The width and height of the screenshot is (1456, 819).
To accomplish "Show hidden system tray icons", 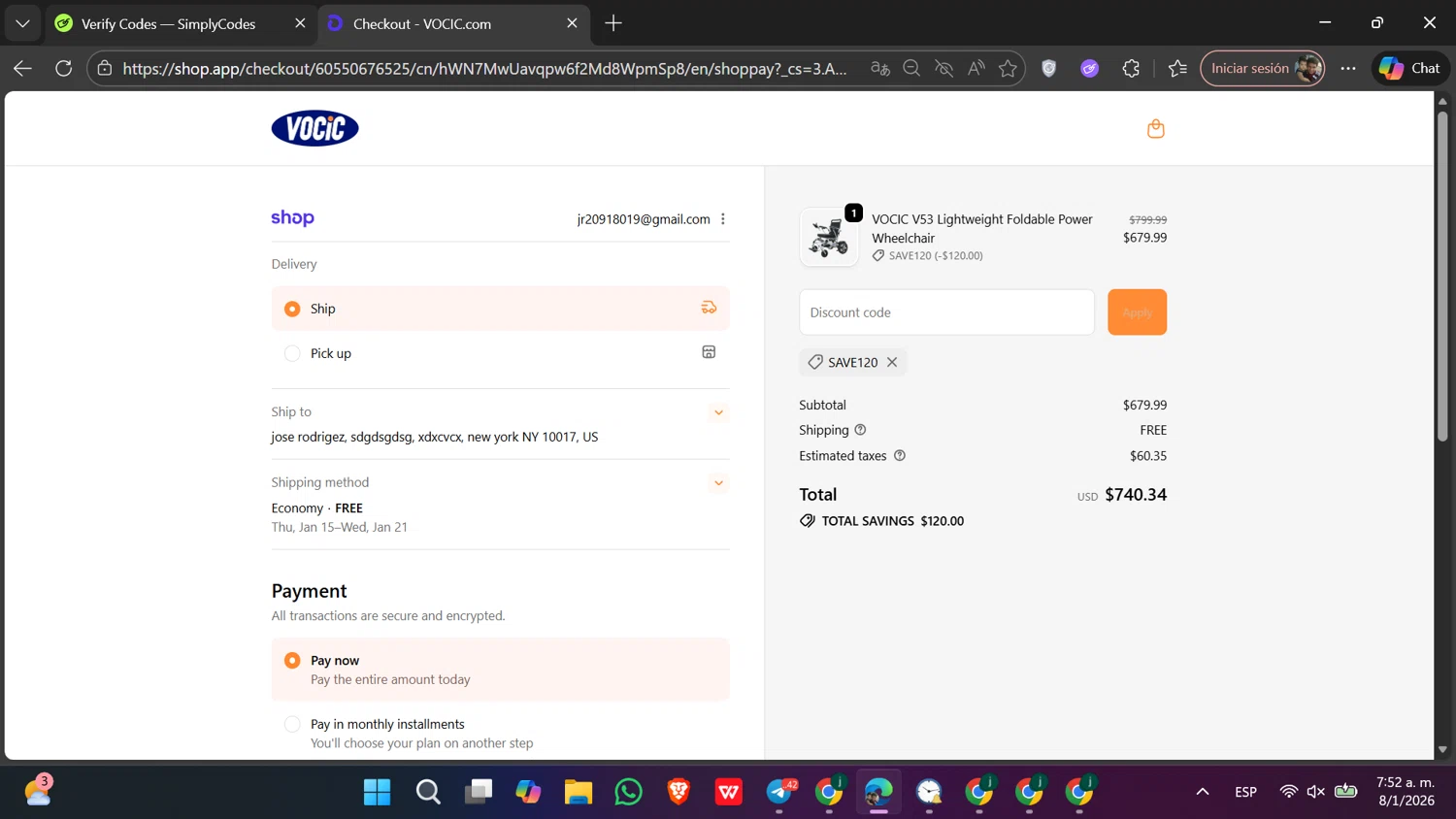I will tap(1203, 792).
